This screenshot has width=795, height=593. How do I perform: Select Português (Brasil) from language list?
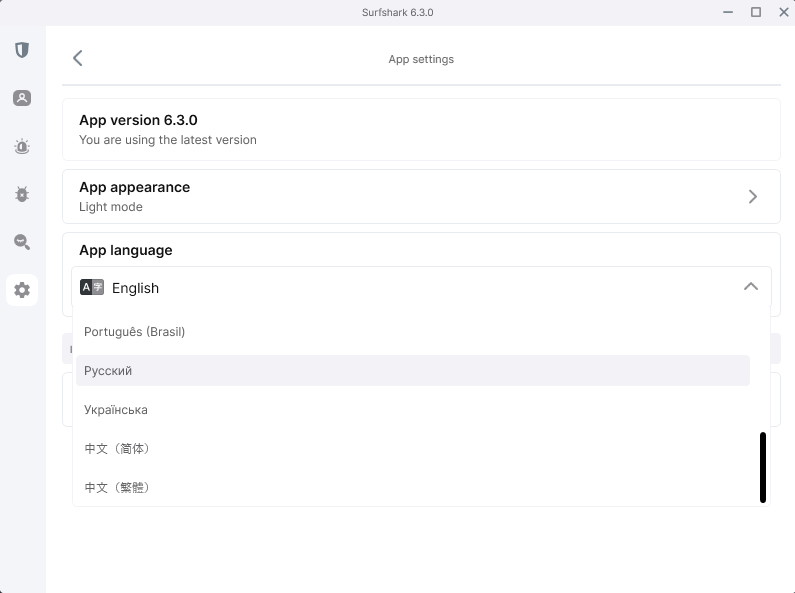pyautogui.click(x=135, y=332)
